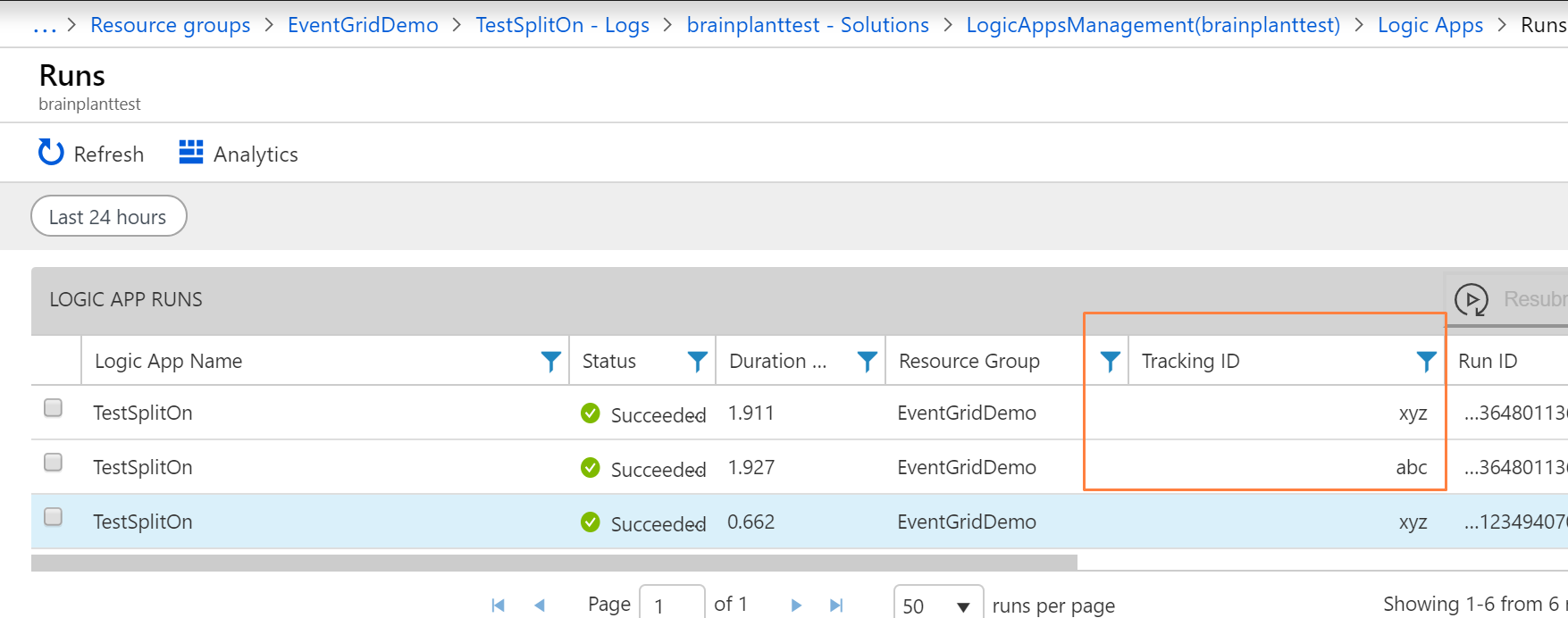Sort by Duration column header
Image resolution: width=1568 pixels, height=618 pixels.
click(x=778, y=361)
